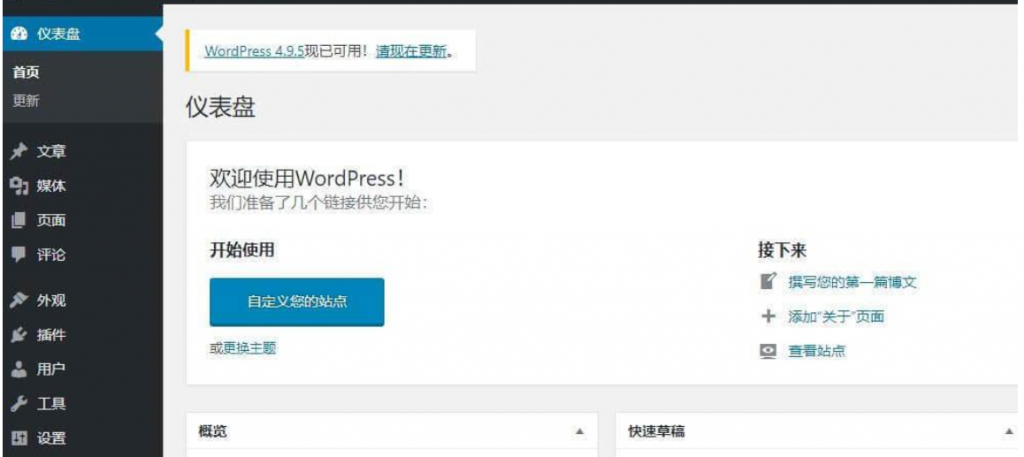Click the 快速草稿 panel title
Viewport: 1024px width, 457px height.
coord(656,432)
